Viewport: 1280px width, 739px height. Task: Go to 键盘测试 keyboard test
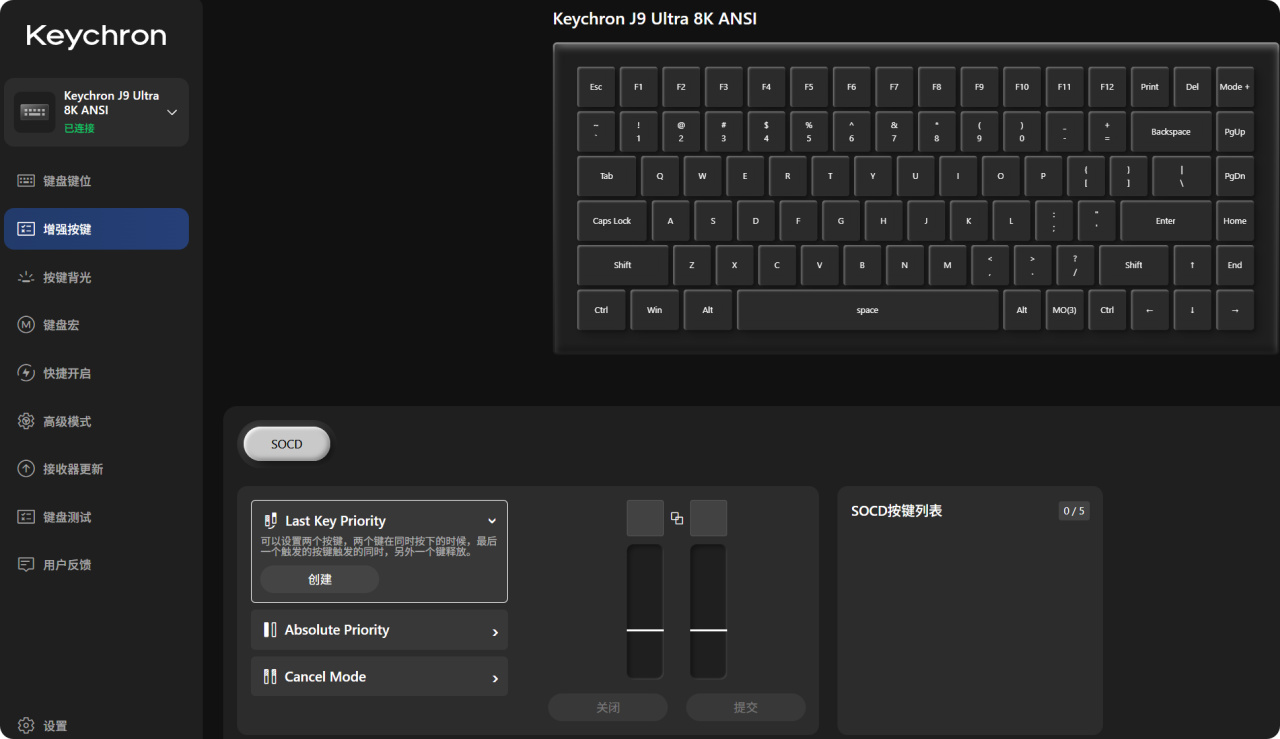pos(96,517)
